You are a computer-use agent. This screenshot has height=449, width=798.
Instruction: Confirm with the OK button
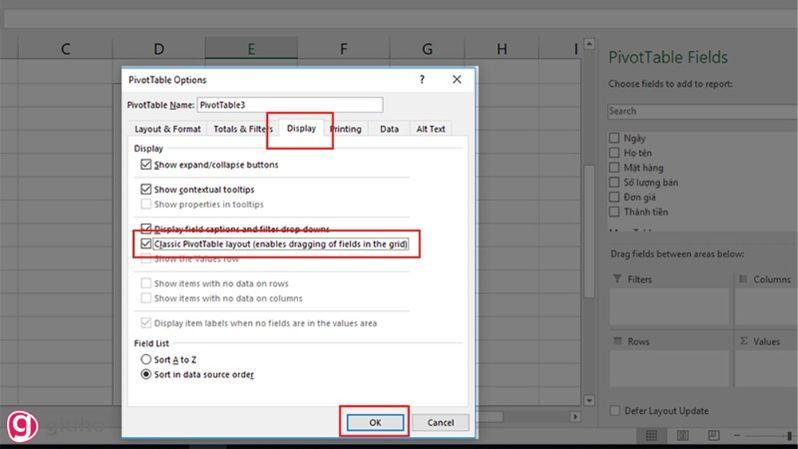[375, 422]
